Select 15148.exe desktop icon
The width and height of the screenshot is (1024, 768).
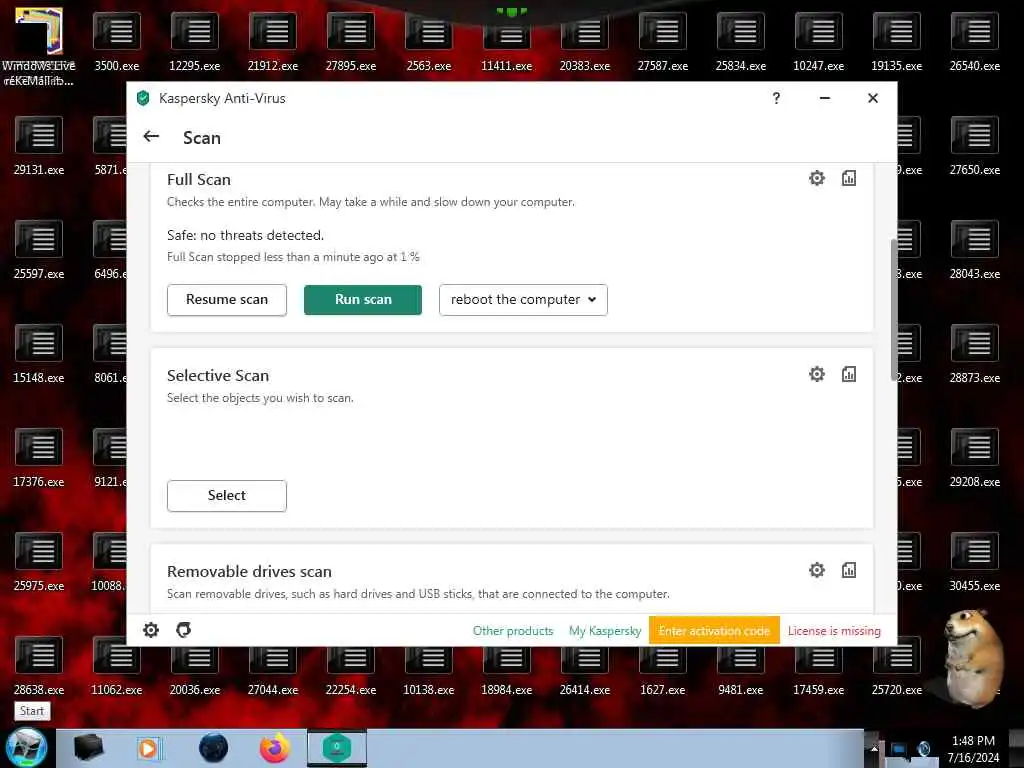39,353
